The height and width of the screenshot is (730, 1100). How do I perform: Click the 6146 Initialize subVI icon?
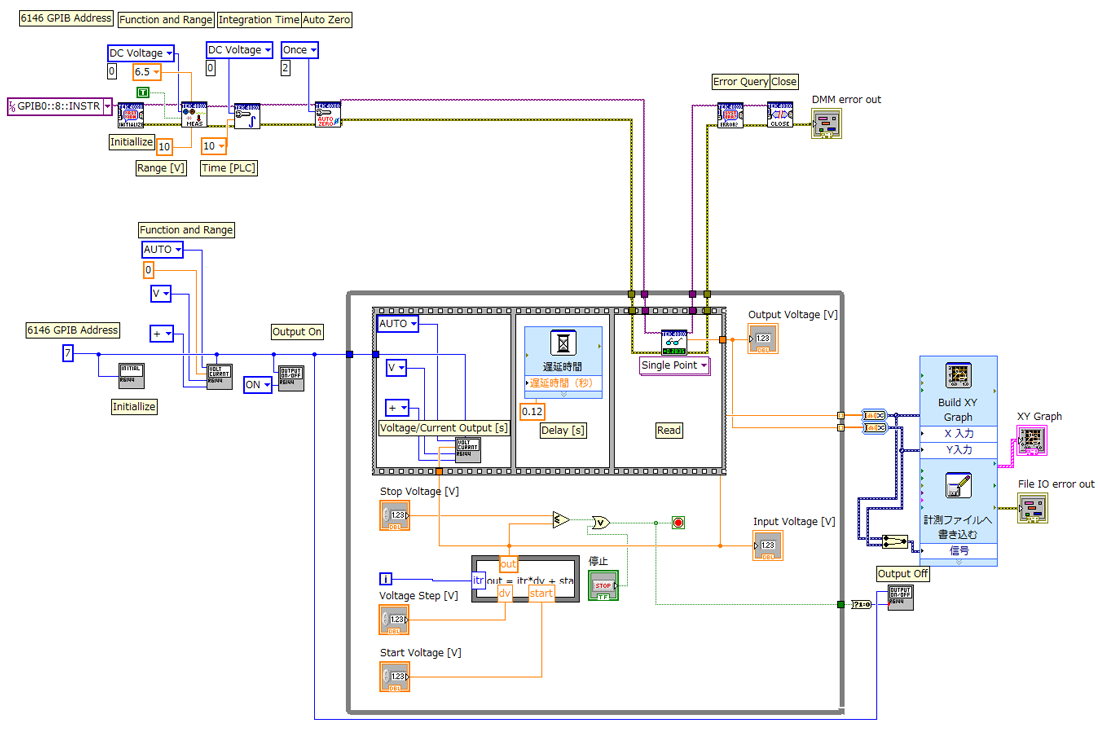(x=131, y=376)
